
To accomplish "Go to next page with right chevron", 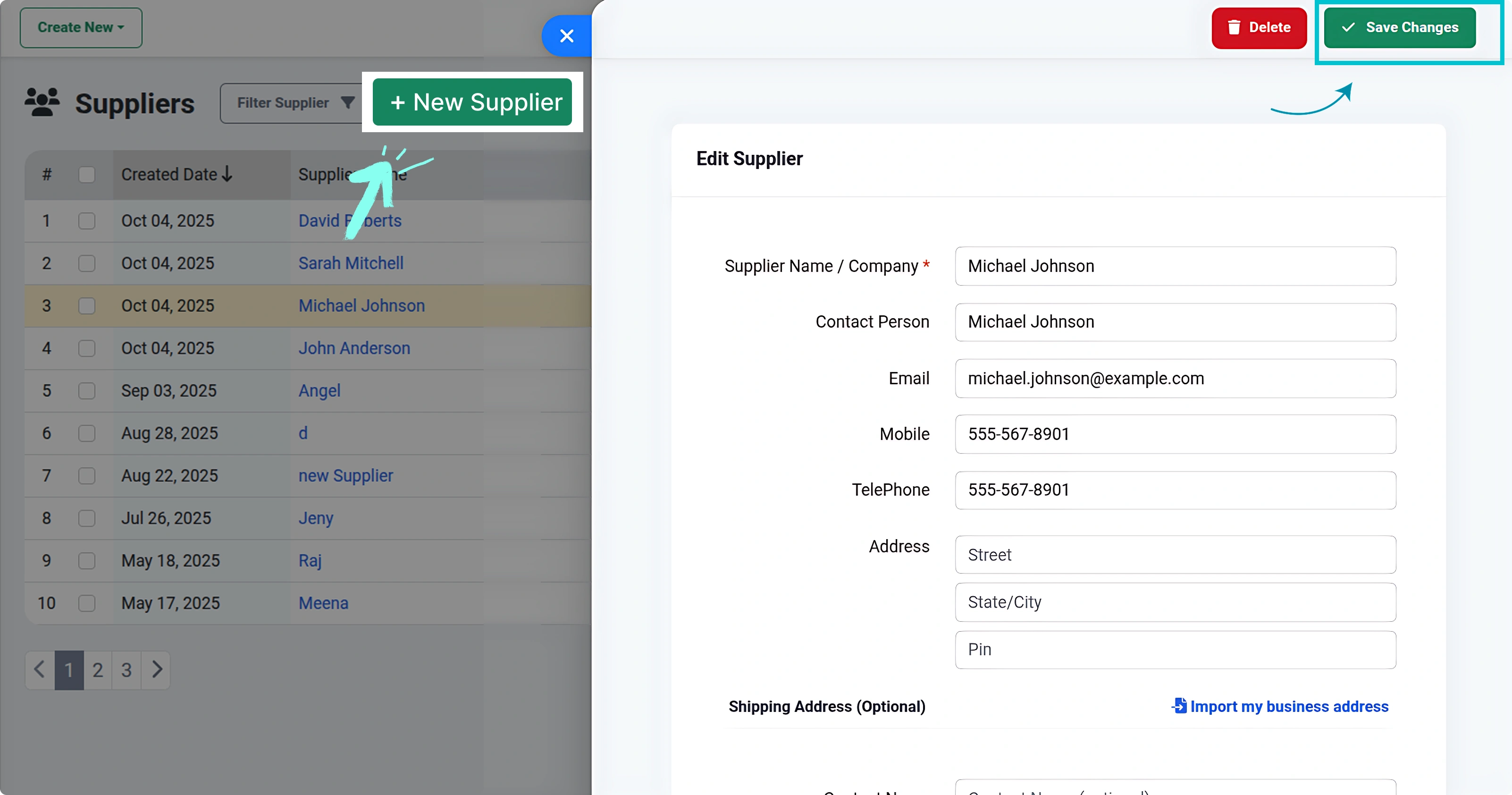I will pyautogui.click(x=156, y=669).
